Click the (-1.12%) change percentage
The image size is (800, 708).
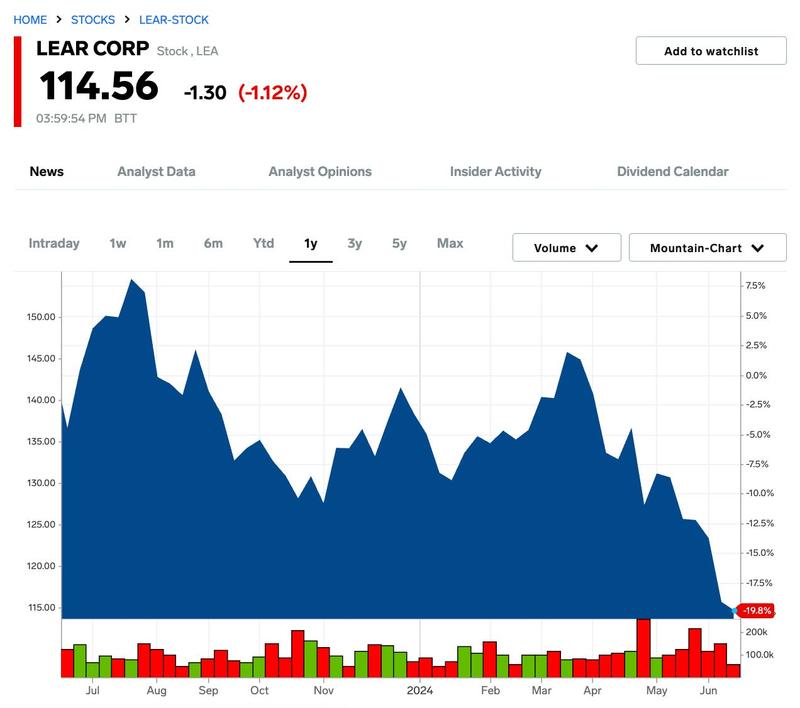[x=272, y=92]
